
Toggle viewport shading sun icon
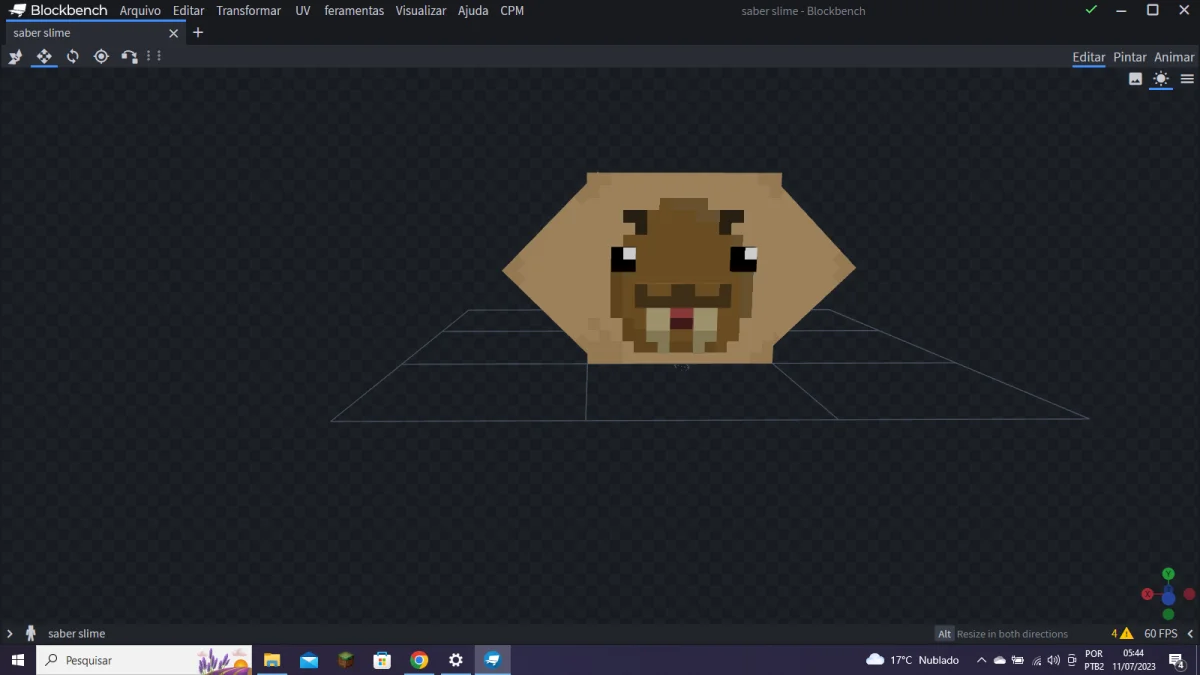[x=1161, y=79]
